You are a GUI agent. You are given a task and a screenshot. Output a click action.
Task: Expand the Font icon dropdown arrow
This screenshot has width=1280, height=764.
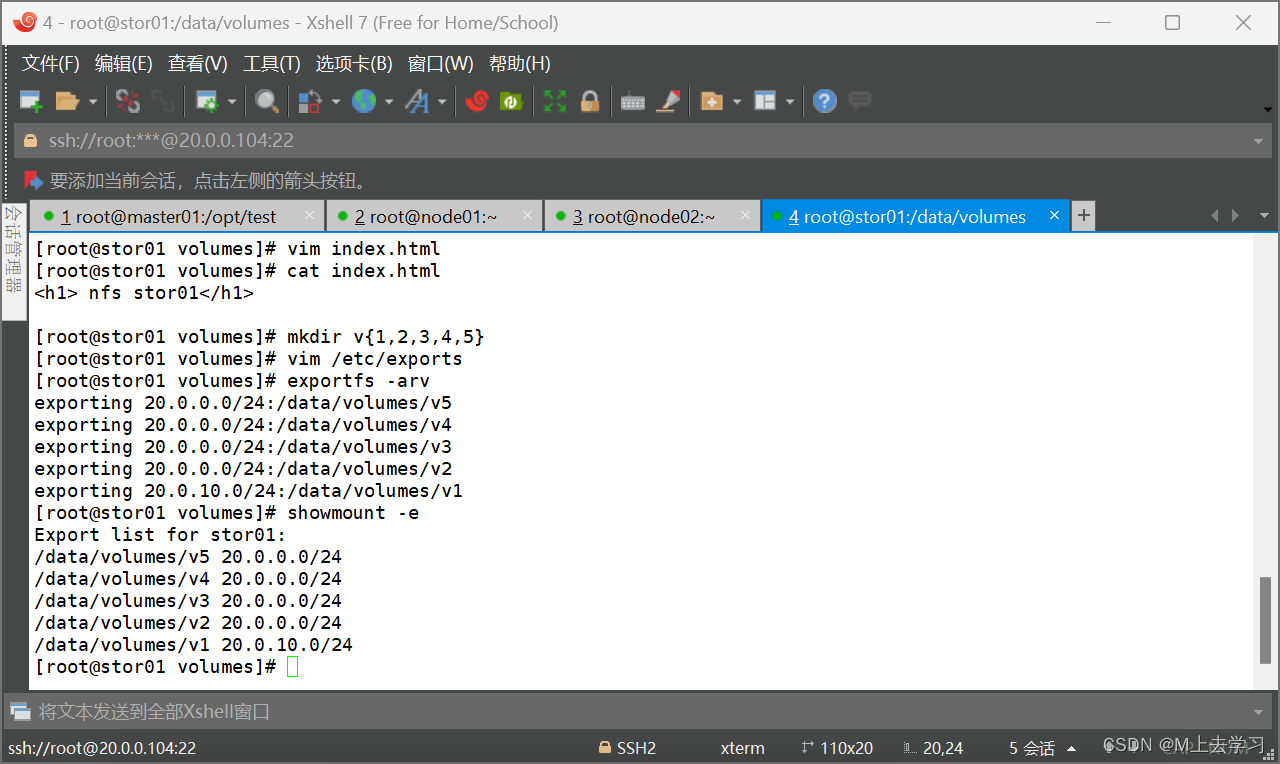(x=441, y=102)
